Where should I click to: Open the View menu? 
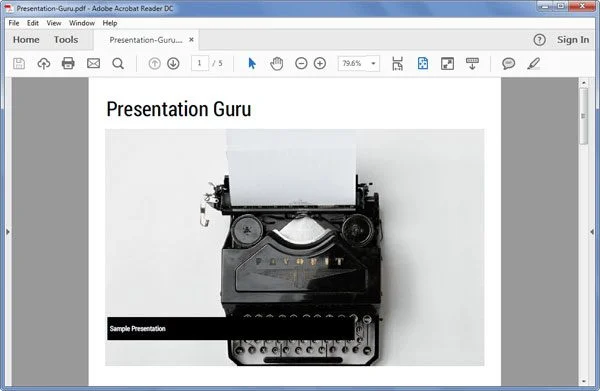tap(54, 23)
